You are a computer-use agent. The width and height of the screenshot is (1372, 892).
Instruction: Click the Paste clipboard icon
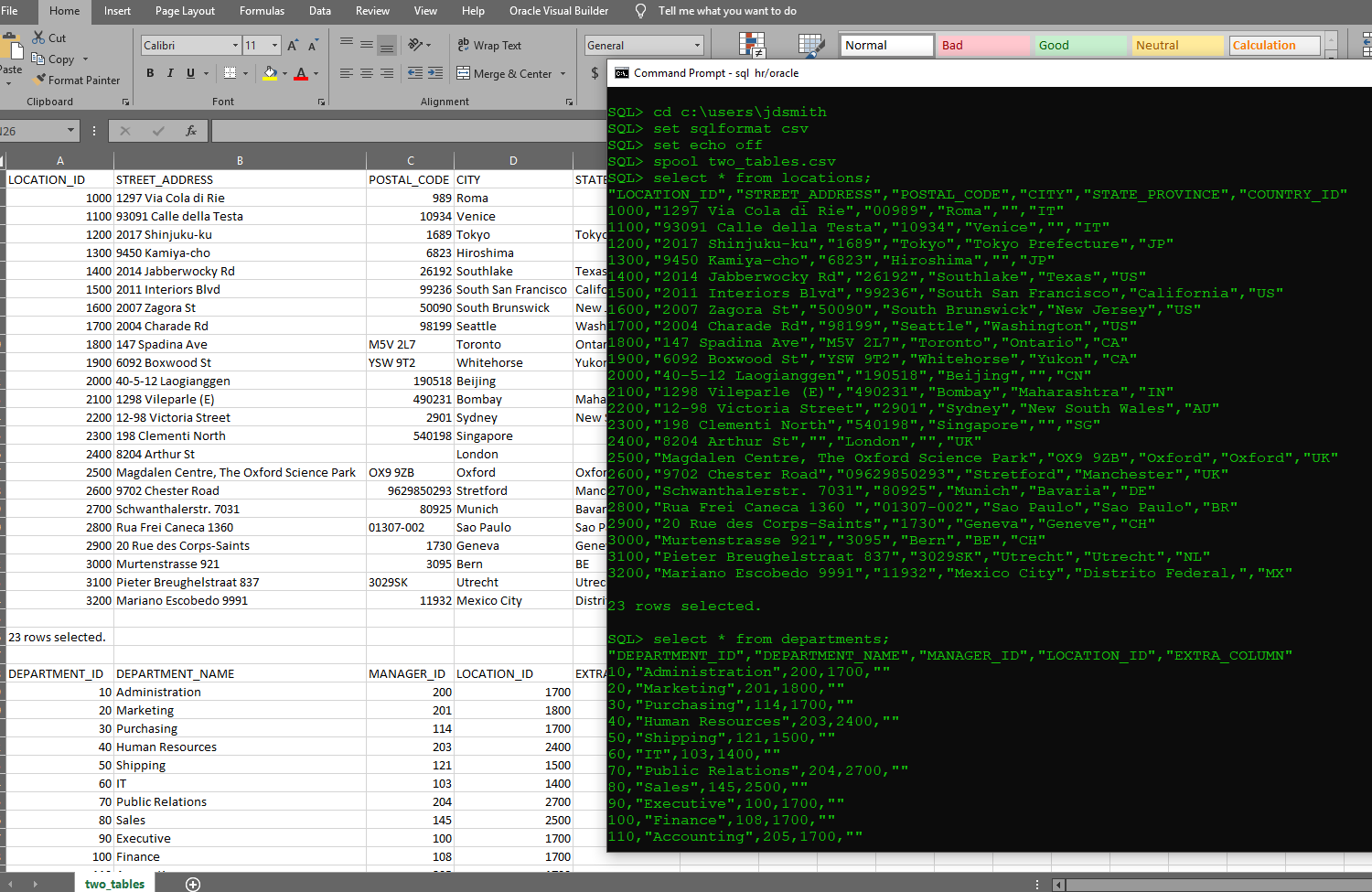click(x=11, y=46)
